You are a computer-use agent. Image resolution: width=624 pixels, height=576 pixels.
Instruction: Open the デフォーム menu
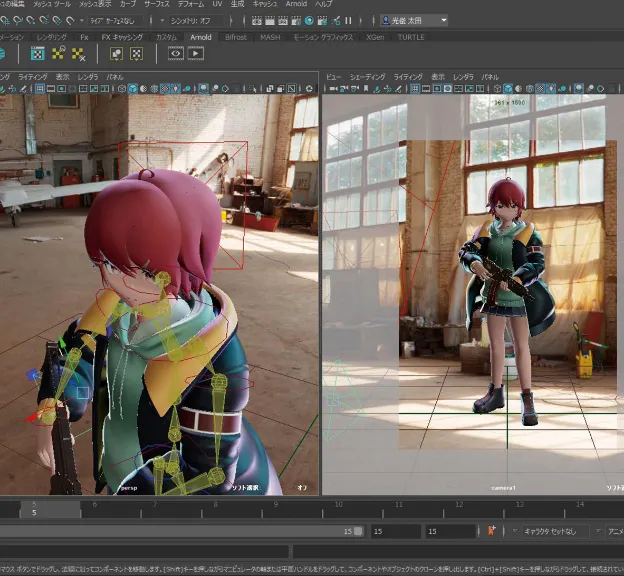click(x=191, y=4)
